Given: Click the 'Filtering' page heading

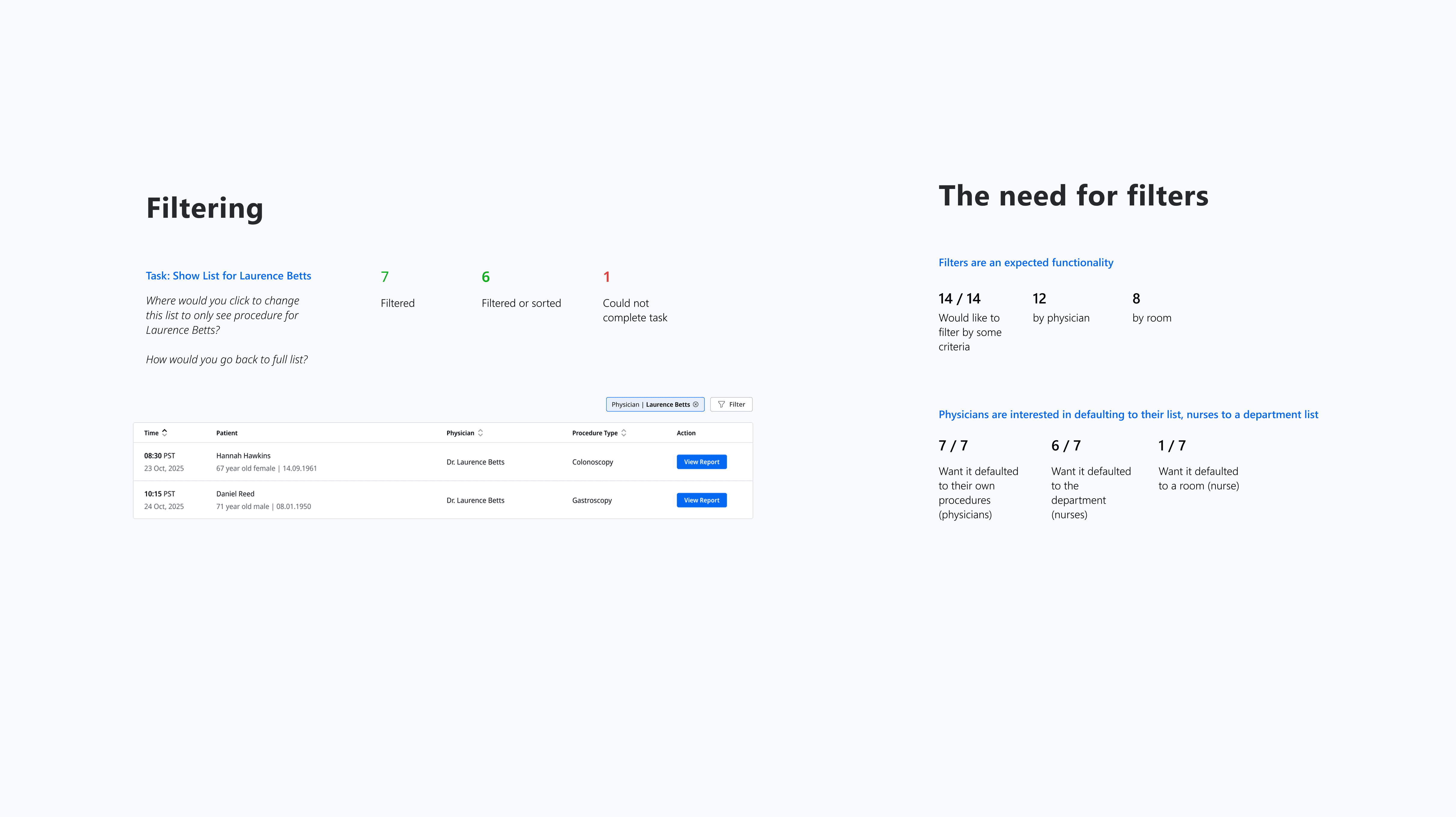Looking at the screenshot, I should (205, 208).
